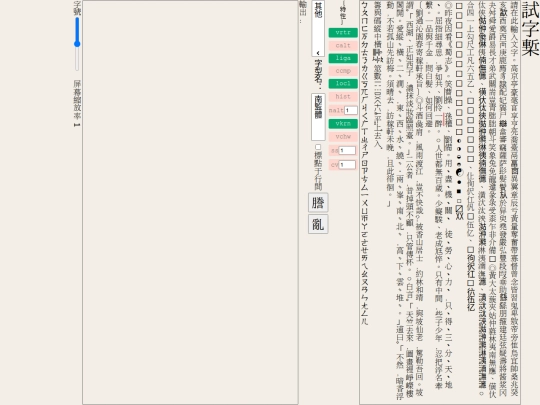Screen dimensions: 540x405
Task: Toggle the vkrn feature button
Action: pyautogui.click(x=343, y=124)
